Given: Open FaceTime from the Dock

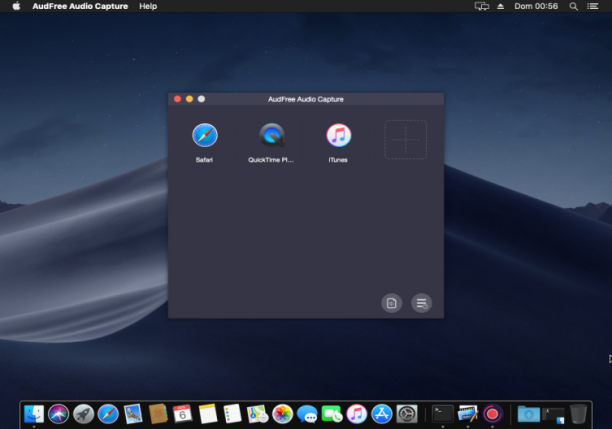Looking at the screenshot, I should [x=332, y=414].
